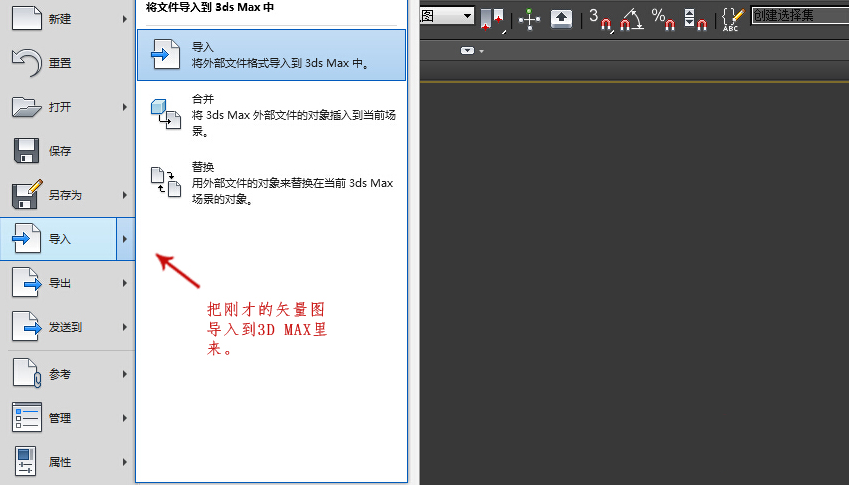Toggle the percent snap tool
Viewport: 849px width, 485px height.
pos(663,19)
